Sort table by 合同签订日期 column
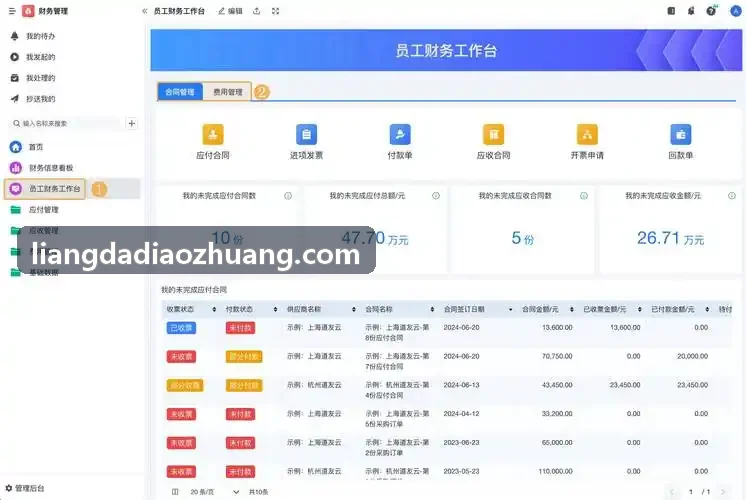This screenshot has width=746, height=500. 510,309
